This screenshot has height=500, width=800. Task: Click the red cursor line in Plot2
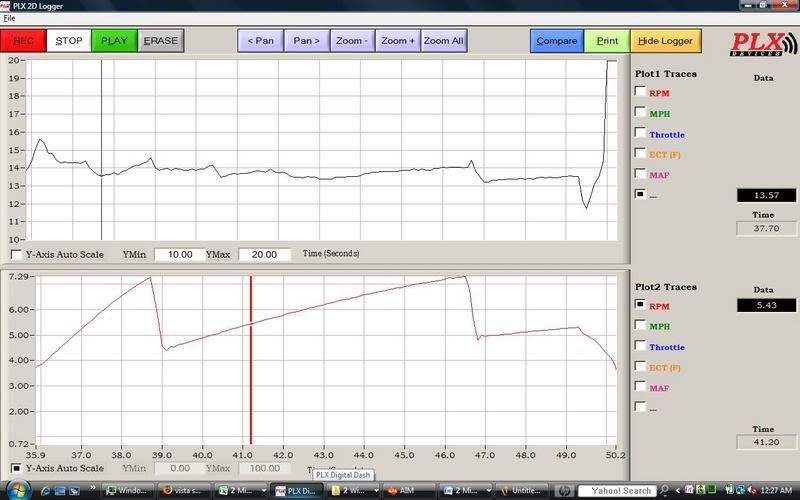pos(251,360)
